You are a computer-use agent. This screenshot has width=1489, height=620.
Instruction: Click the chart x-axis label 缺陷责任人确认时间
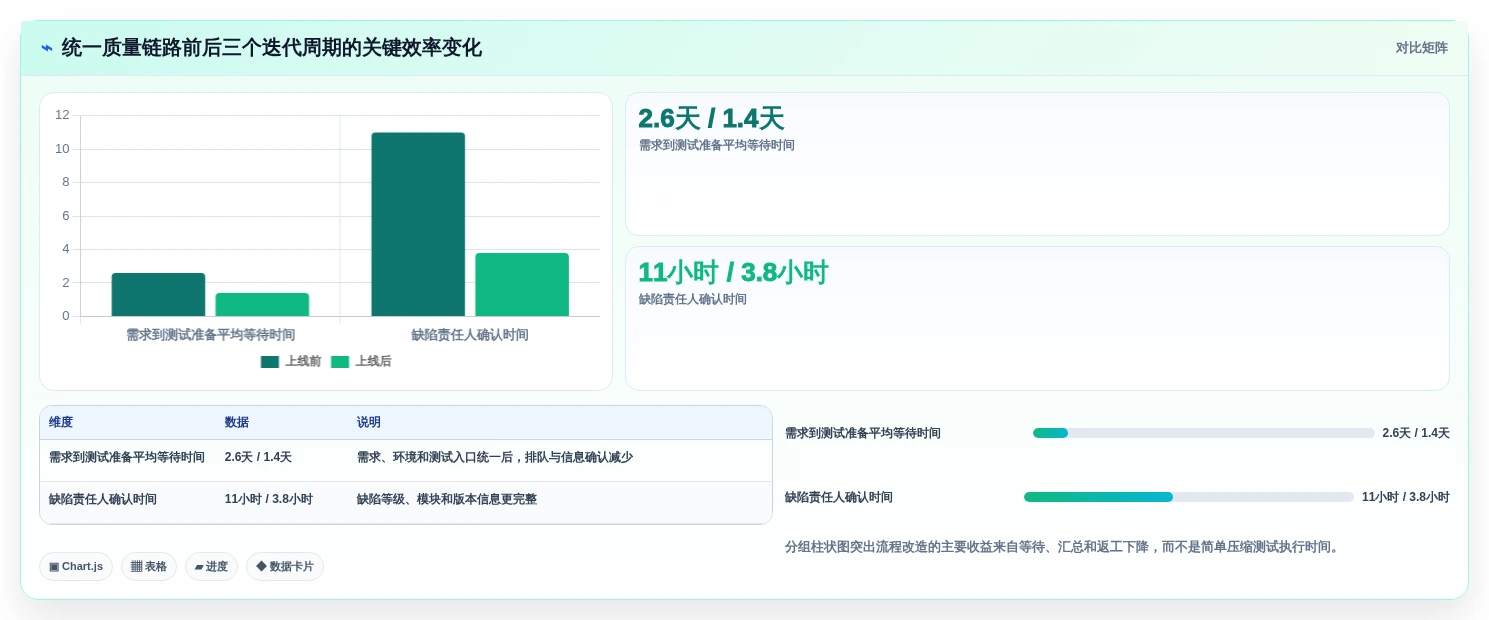tap(470, 335)
